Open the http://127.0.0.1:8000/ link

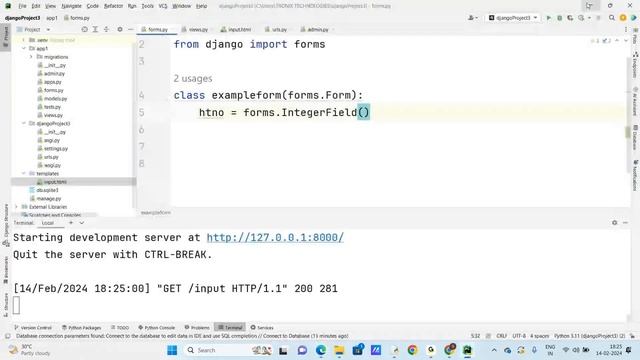point(275,238)
